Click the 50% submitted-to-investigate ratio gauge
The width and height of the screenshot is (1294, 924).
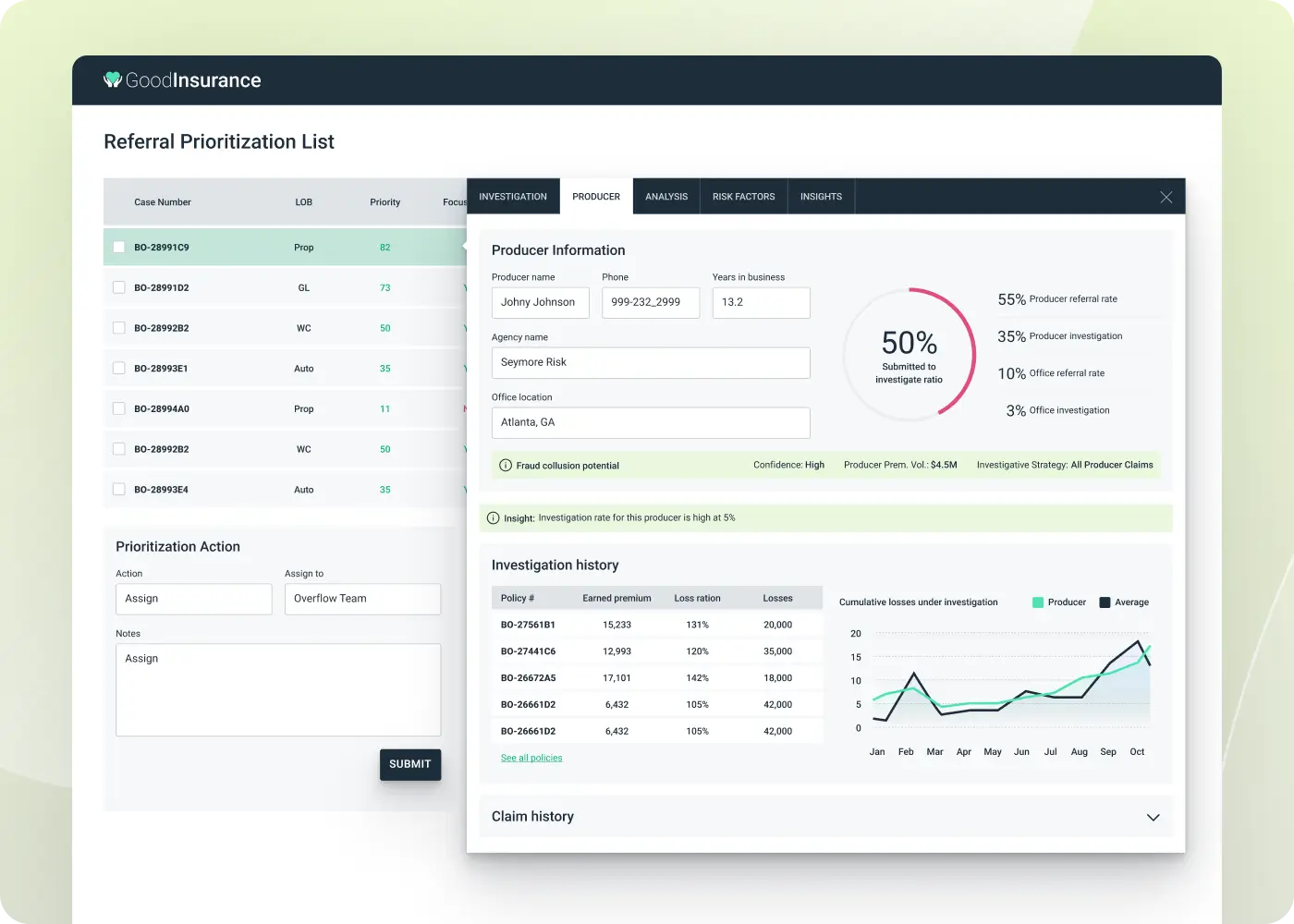coord(909,354)
